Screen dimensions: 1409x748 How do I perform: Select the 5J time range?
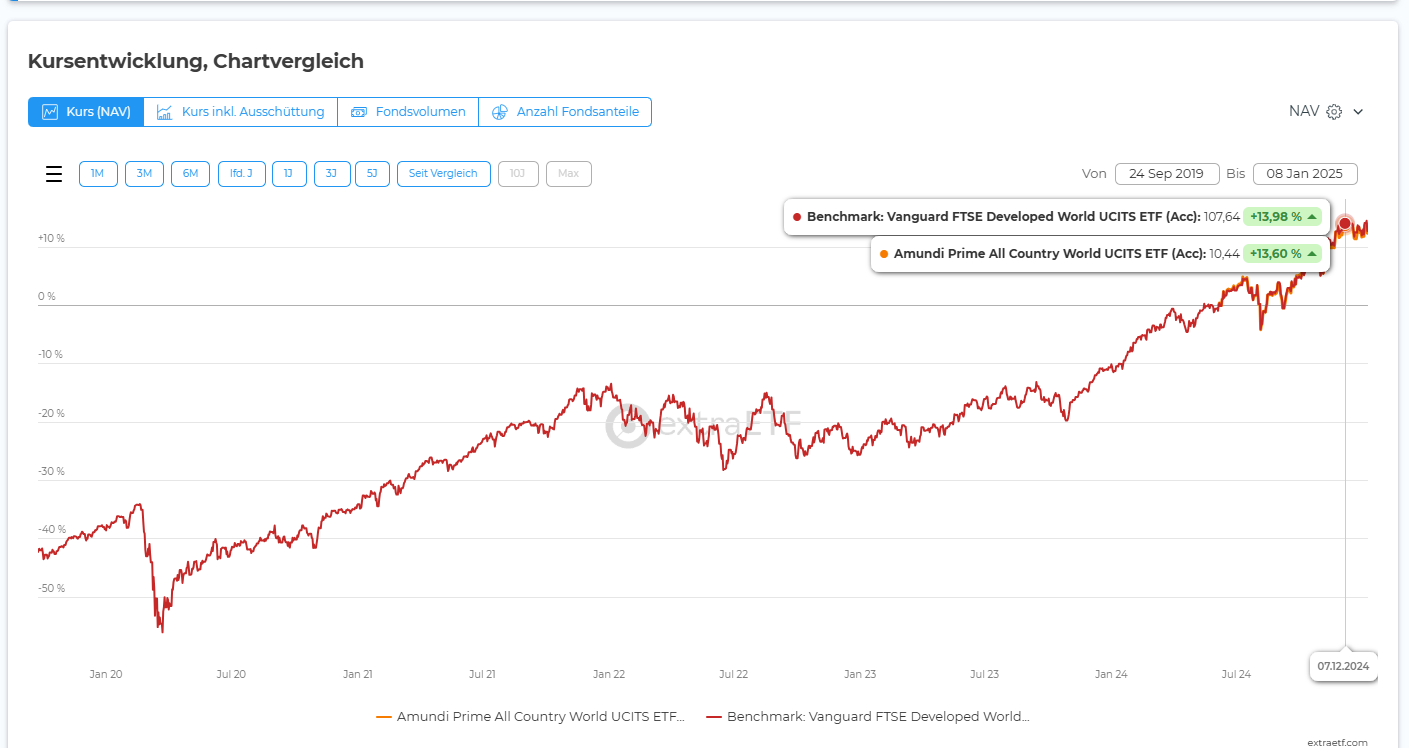point(372,174)
